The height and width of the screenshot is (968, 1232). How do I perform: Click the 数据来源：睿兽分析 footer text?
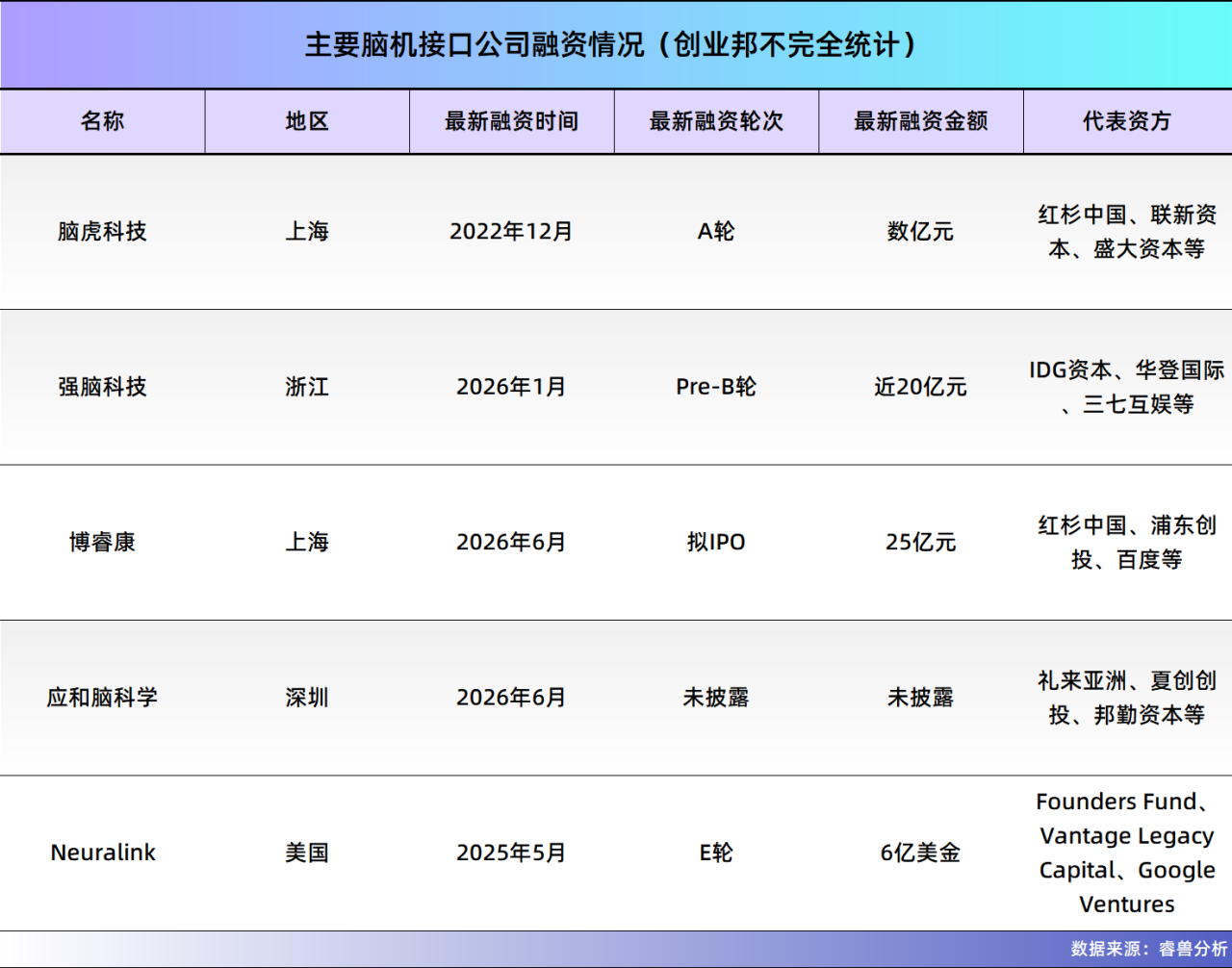(1149, 949)
